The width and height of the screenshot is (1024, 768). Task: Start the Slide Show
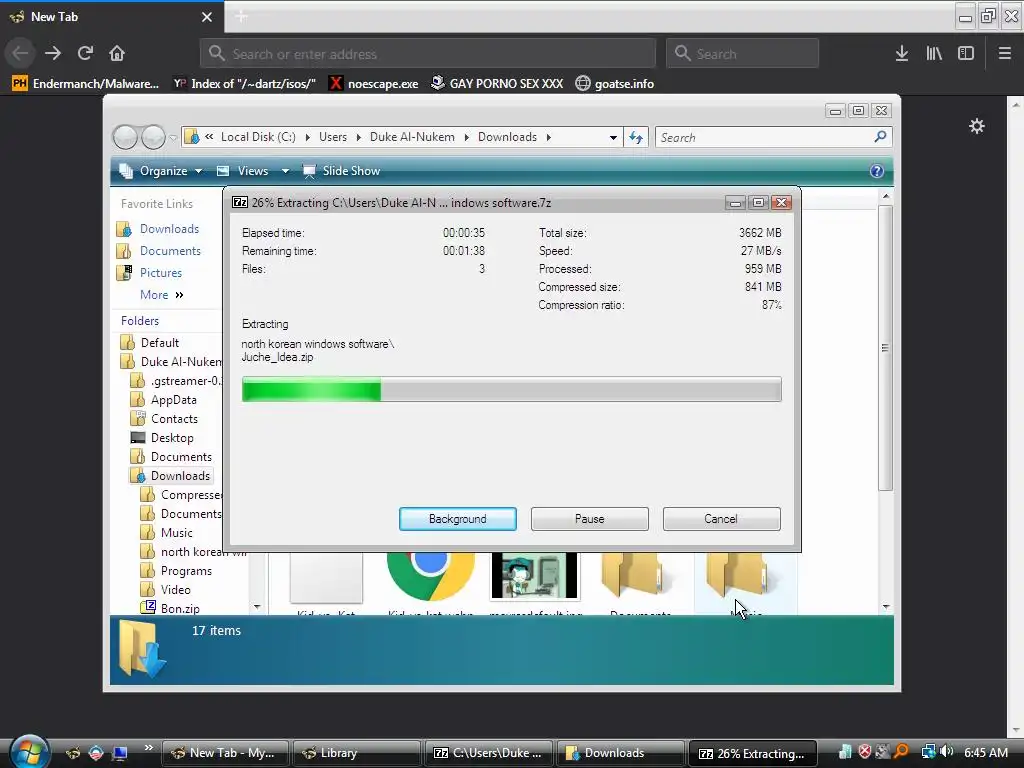342,171
